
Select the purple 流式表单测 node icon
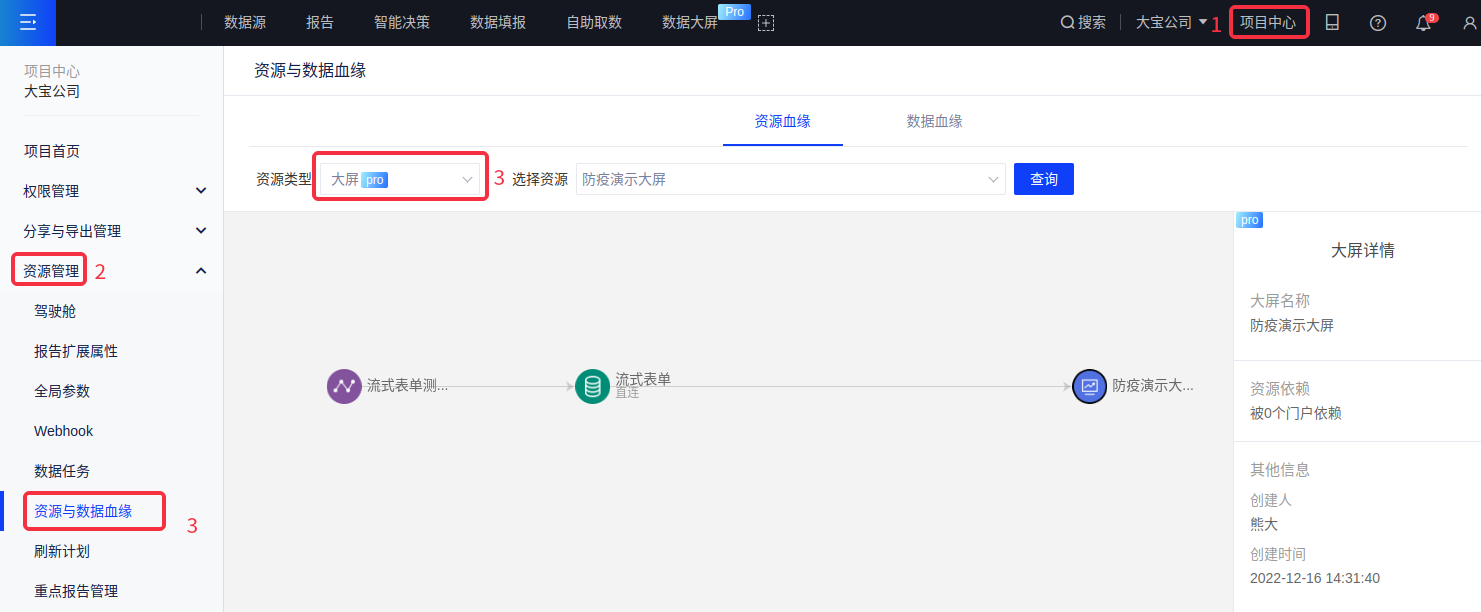(x=344, y=386)
